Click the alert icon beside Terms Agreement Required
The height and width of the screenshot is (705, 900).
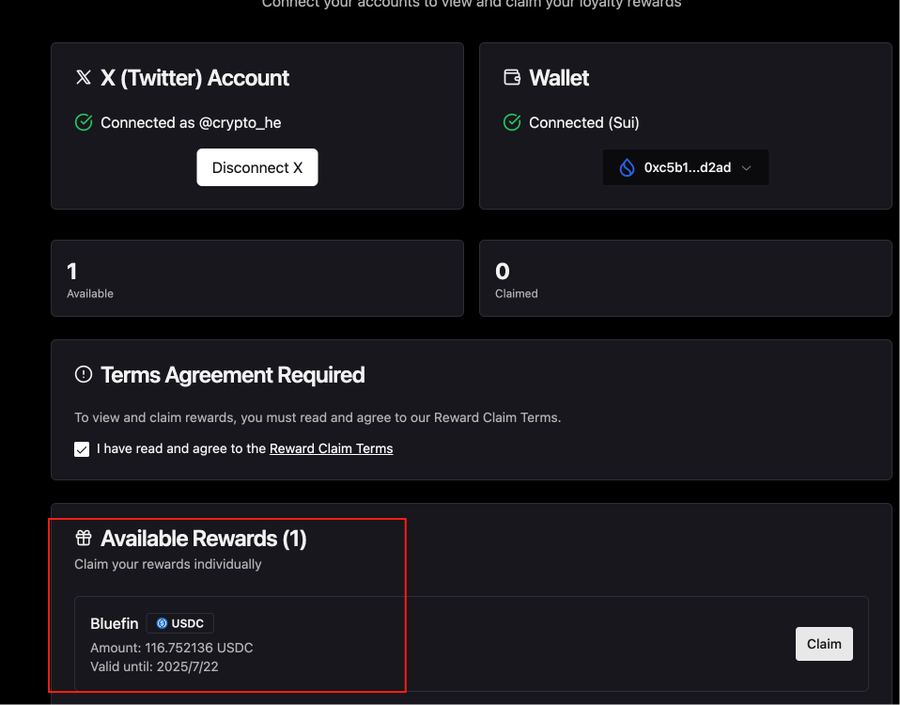tap(84, 375)
